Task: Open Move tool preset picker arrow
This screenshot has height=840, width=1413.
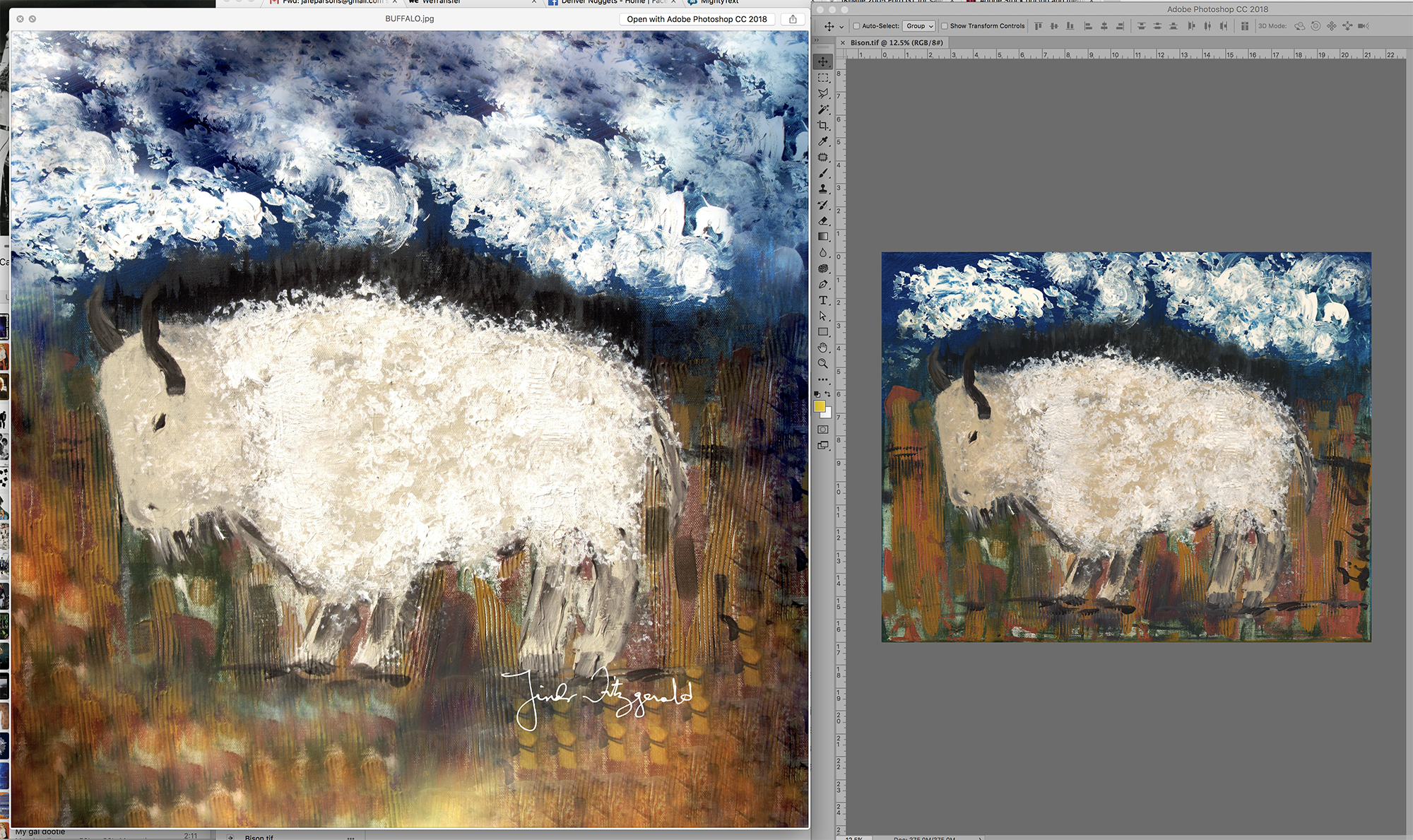Action: pyautogui.click(x=841, y=27)
